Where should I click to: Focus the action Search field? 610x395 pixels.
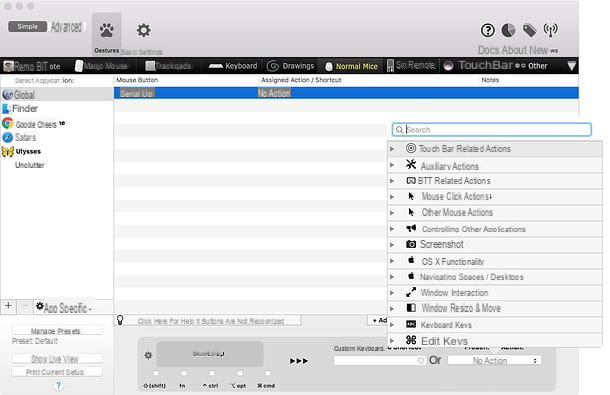(492, 130)
